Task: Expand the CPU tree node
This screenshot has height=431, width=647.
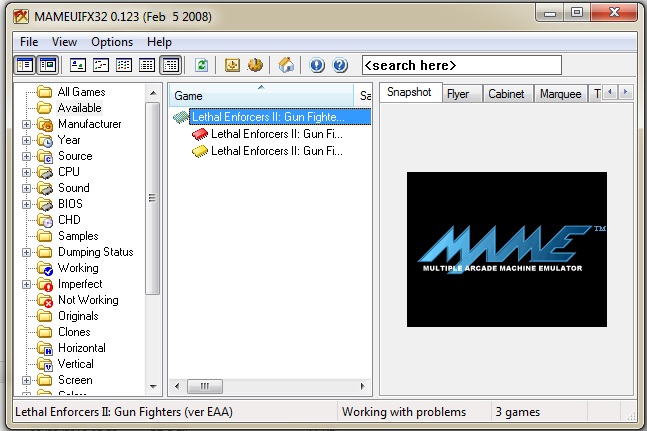Action: tap(26, 172)
